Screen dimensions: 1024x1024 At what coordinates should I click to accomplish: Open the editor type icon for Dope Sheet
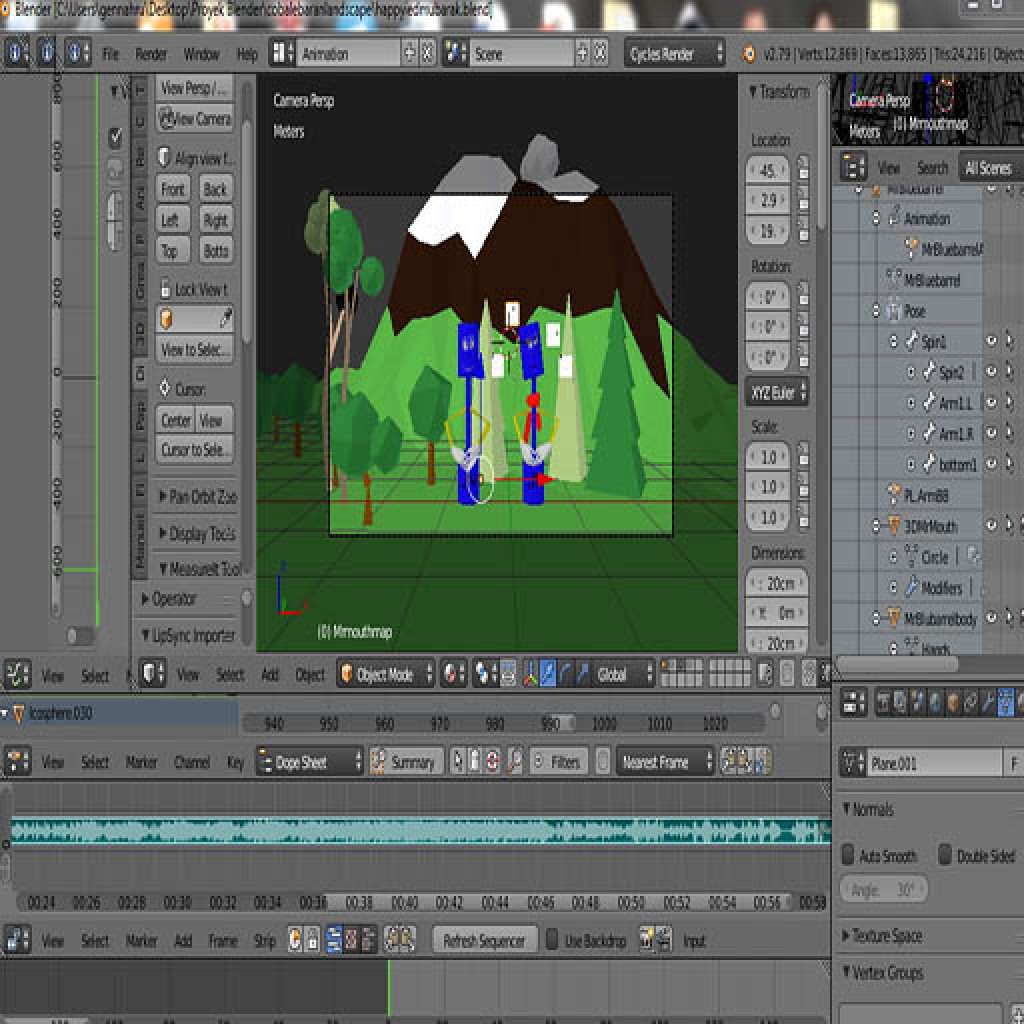pyautogui.click(x=18, y=762)
